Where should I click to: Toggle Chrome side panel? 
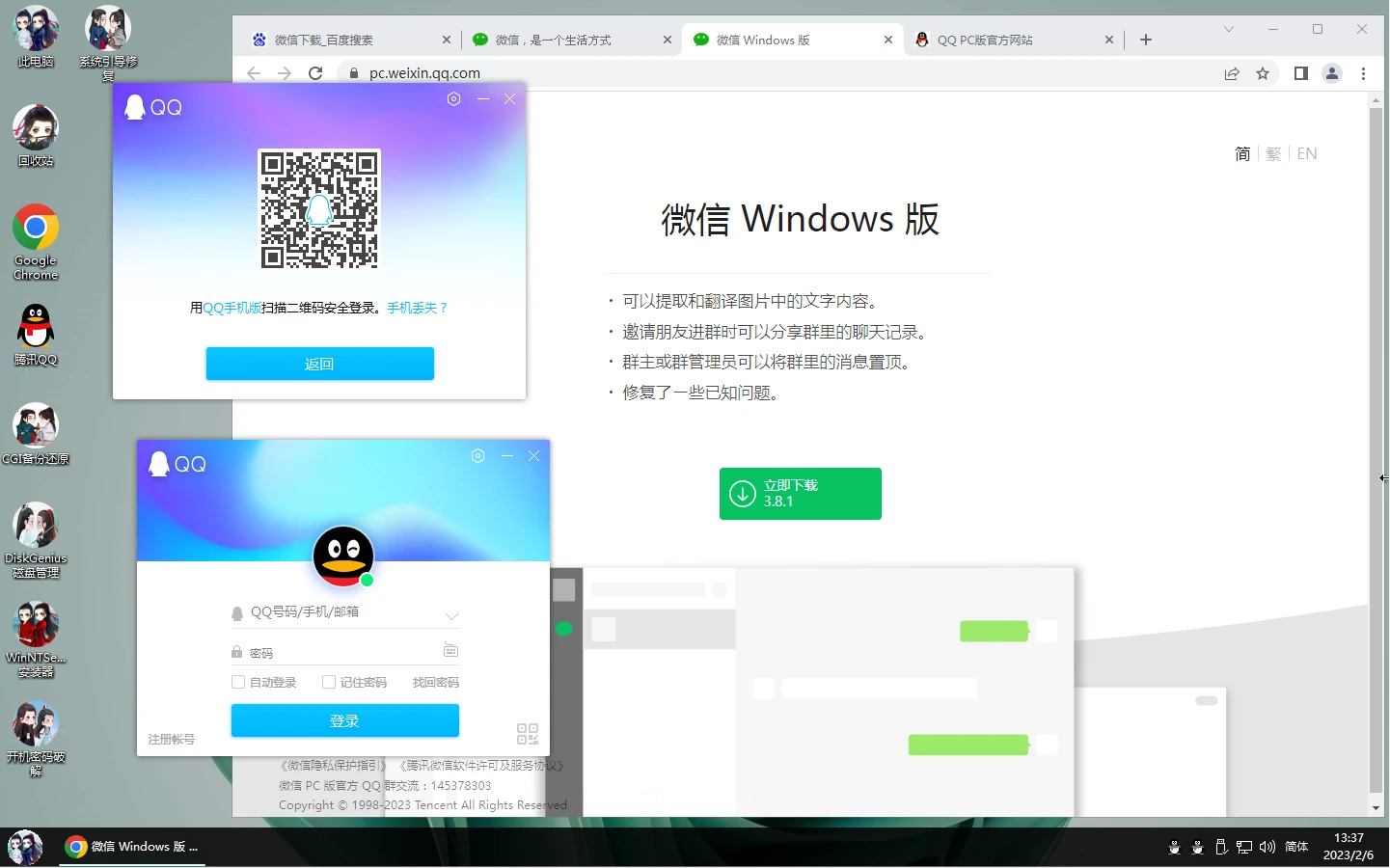[1300, 73]
